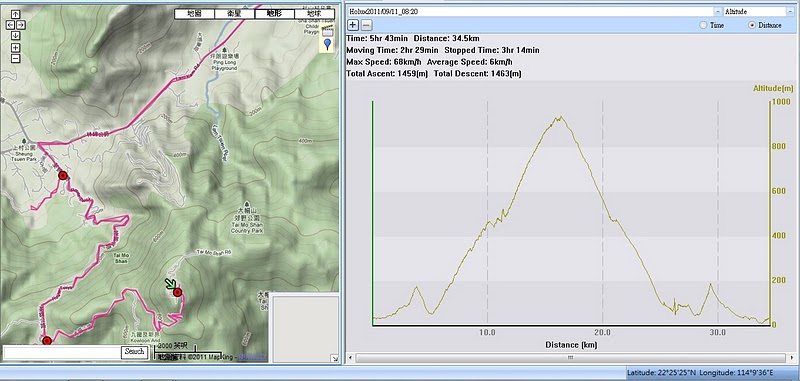This screenshot has width=800, height=381.
Task: Switch to the 地球 earth view
Action: click(315, 14)
